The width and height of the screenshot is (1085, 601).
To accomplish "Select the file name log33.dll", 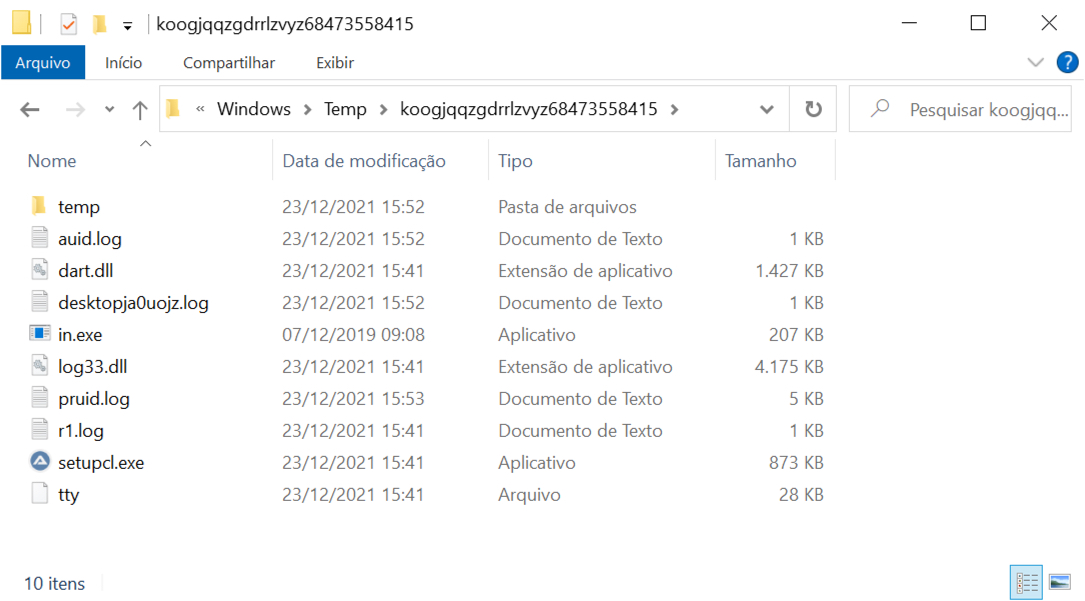I will click(x=93, y=367).
